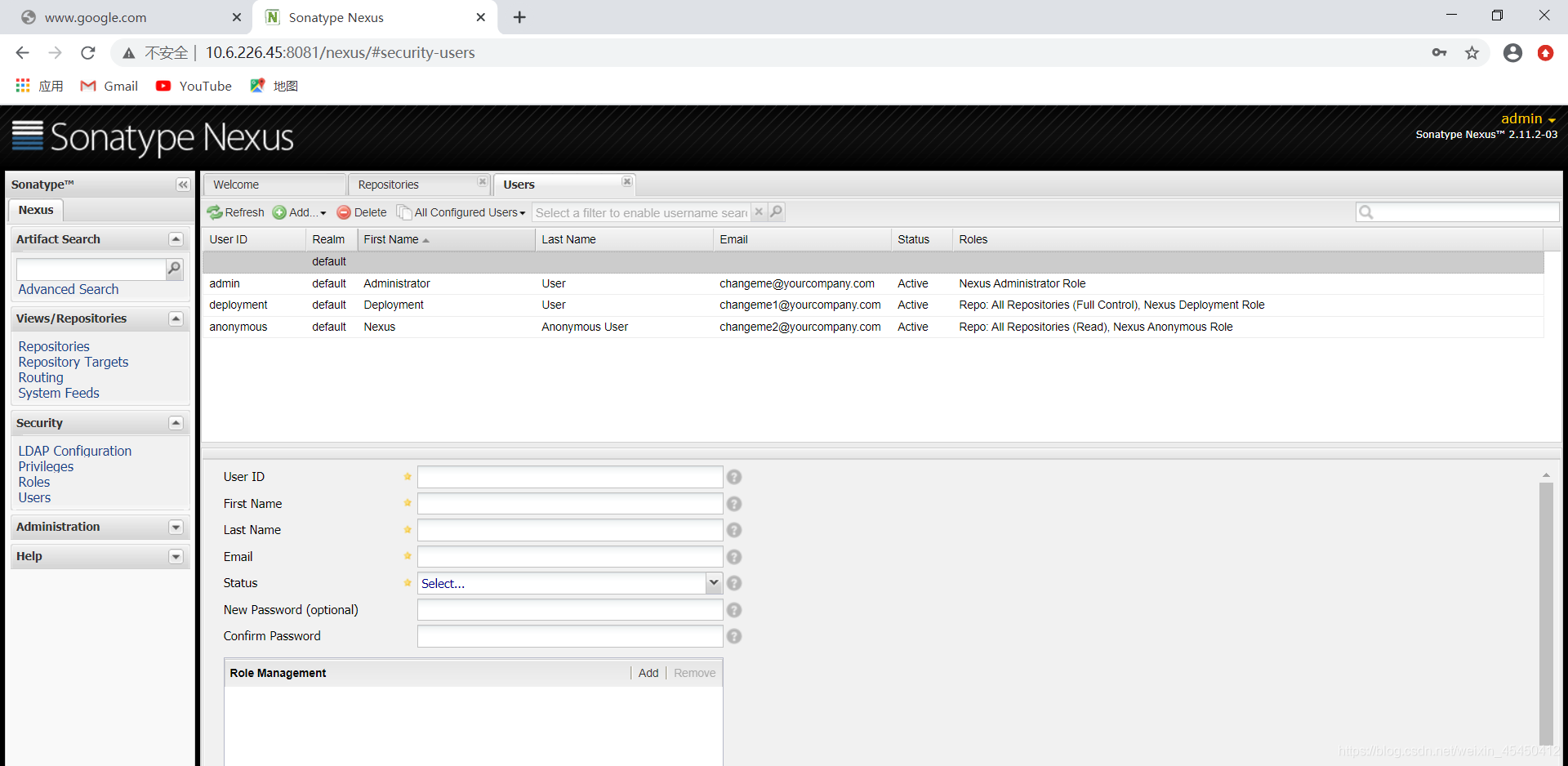Select the deployment user row
Viewport: 1568px width, 766px height.
click(x=873, y=305)
